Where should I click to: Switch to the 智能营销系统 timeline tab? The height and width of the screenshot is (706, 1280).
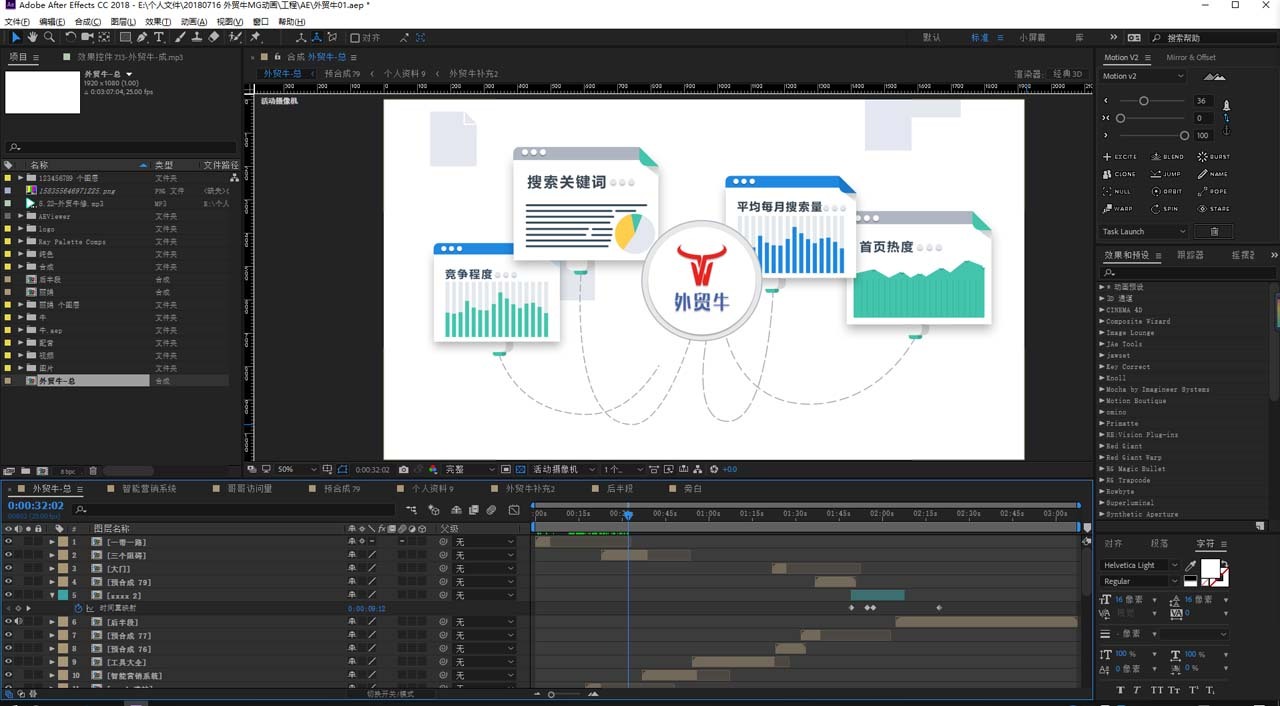point(148,489)
